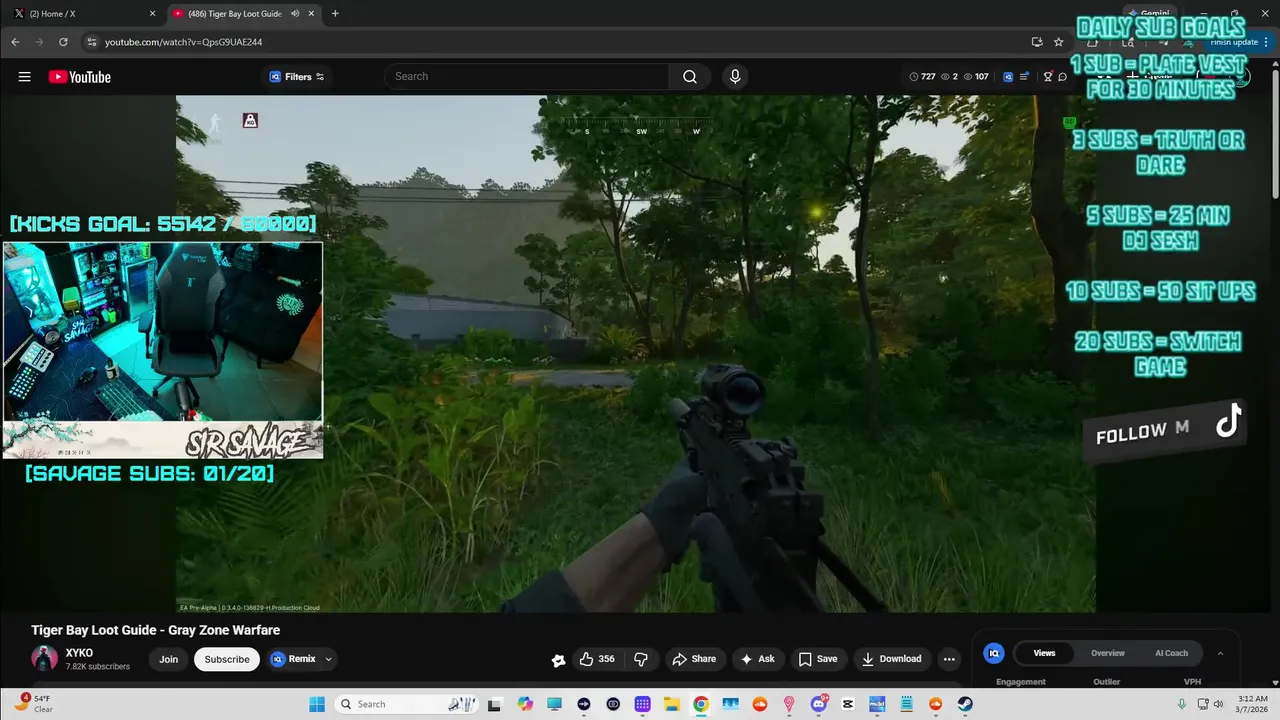This screenshot has height=720, width=1280.
Task: Expand the Remix dropdown arrow
Action: [x=328, y=659]
